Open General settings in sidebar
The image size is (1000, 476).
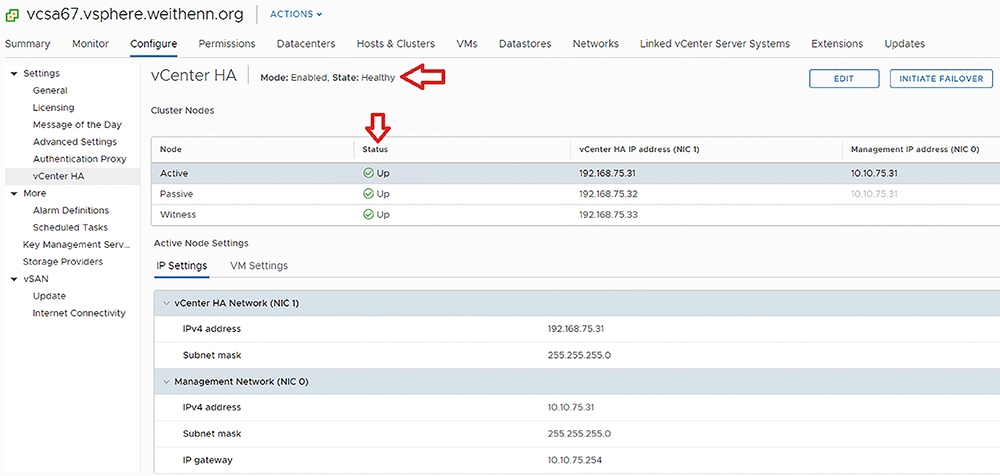pyautogui.click(x=50, y=91)
